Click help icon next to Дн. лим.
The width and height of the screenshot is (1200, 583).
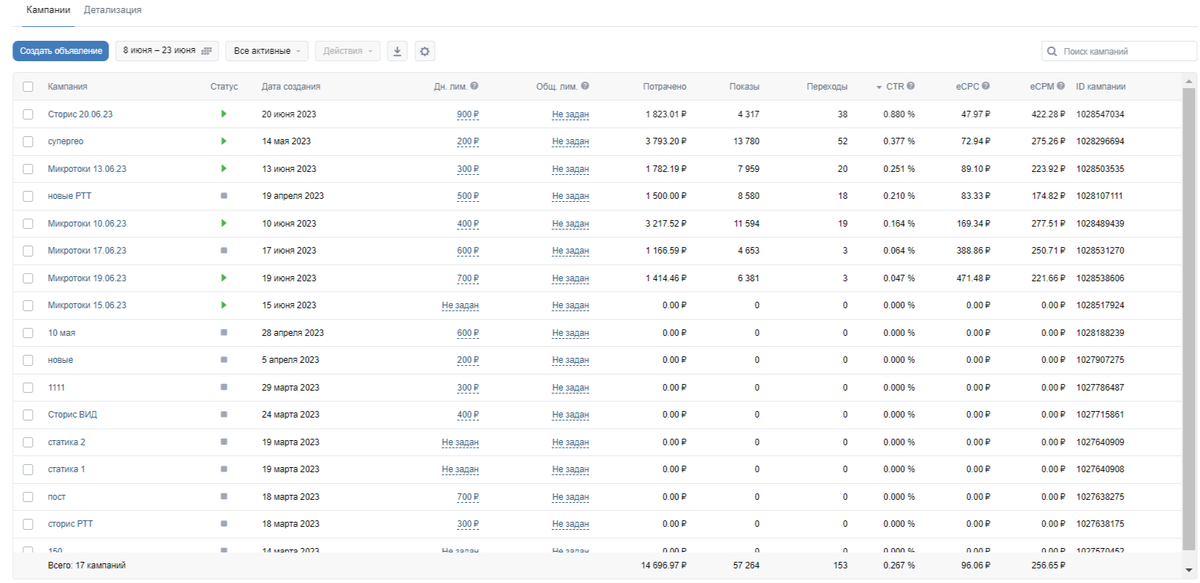pos(474,87)
